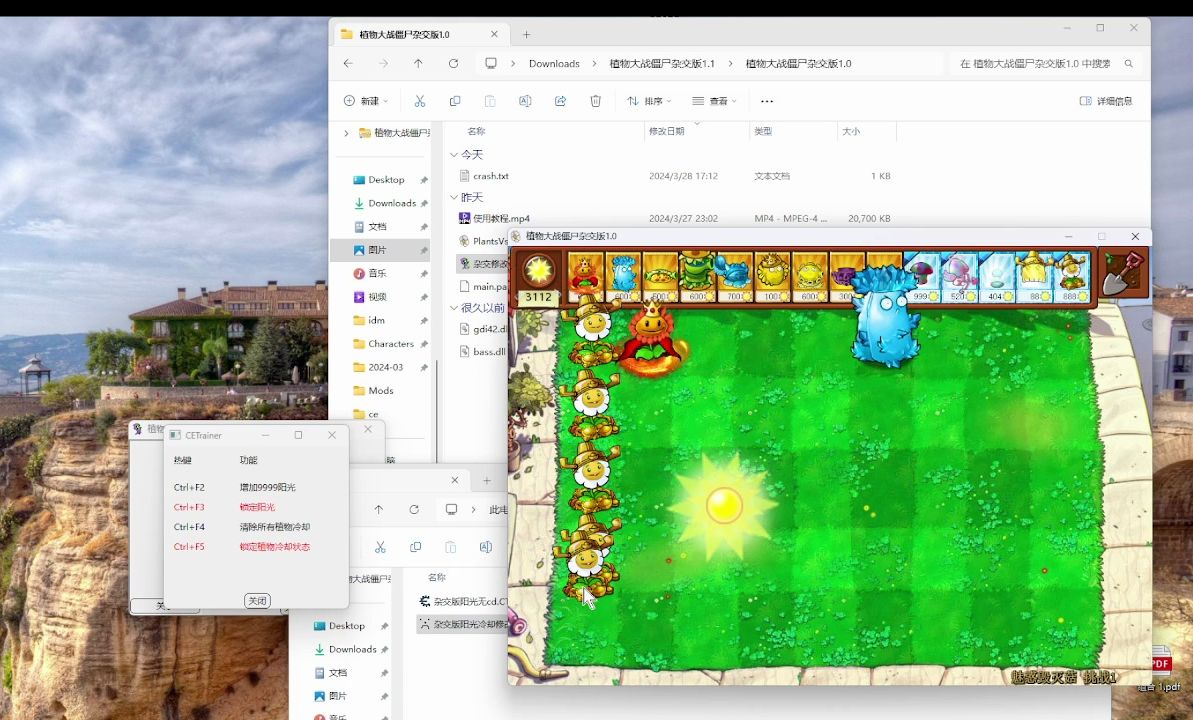Collapse the 今天 group
Image resolution: width=1193 pixels, height=720 pixels.
(x=454, y=155)
